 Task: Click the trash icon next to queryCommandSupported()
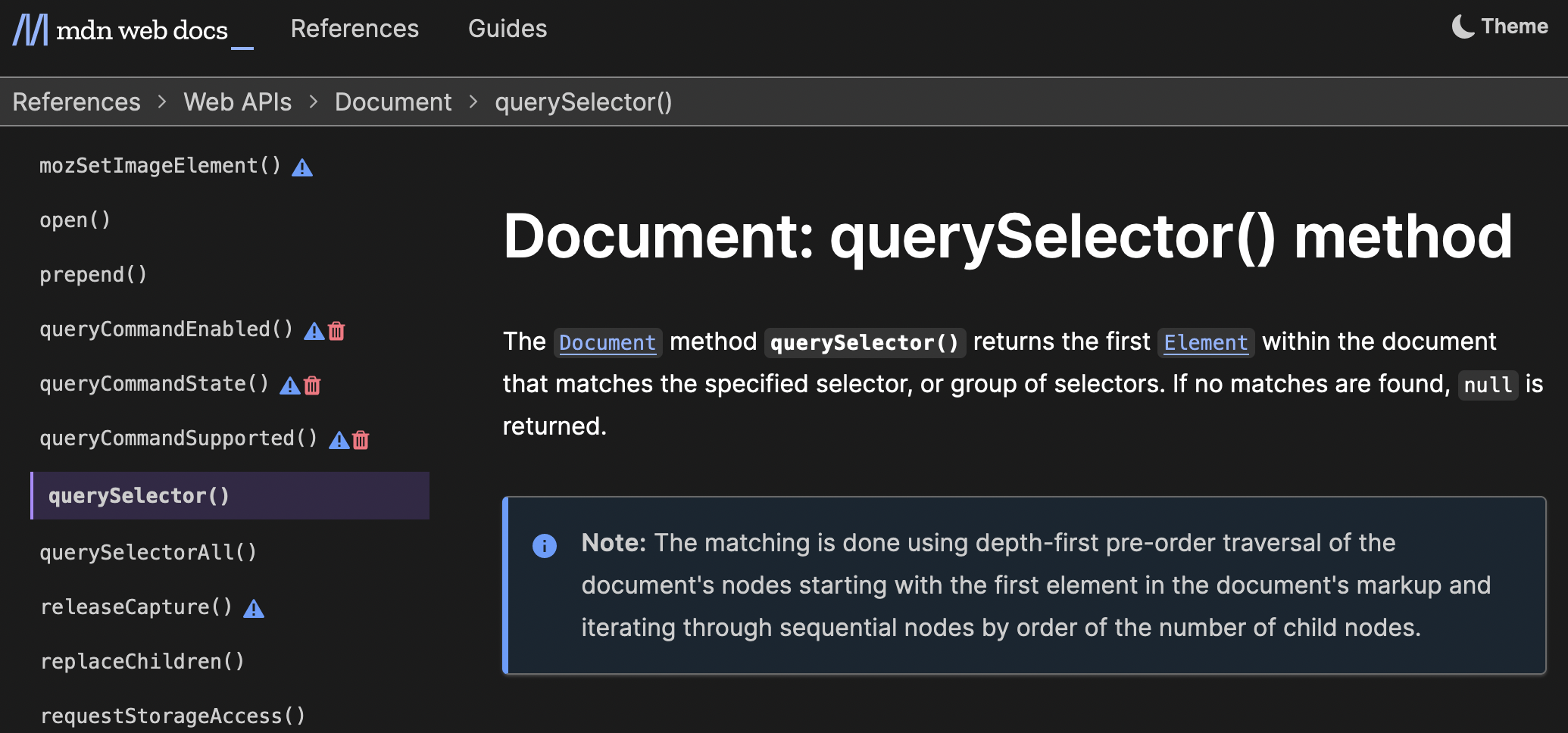361,439
